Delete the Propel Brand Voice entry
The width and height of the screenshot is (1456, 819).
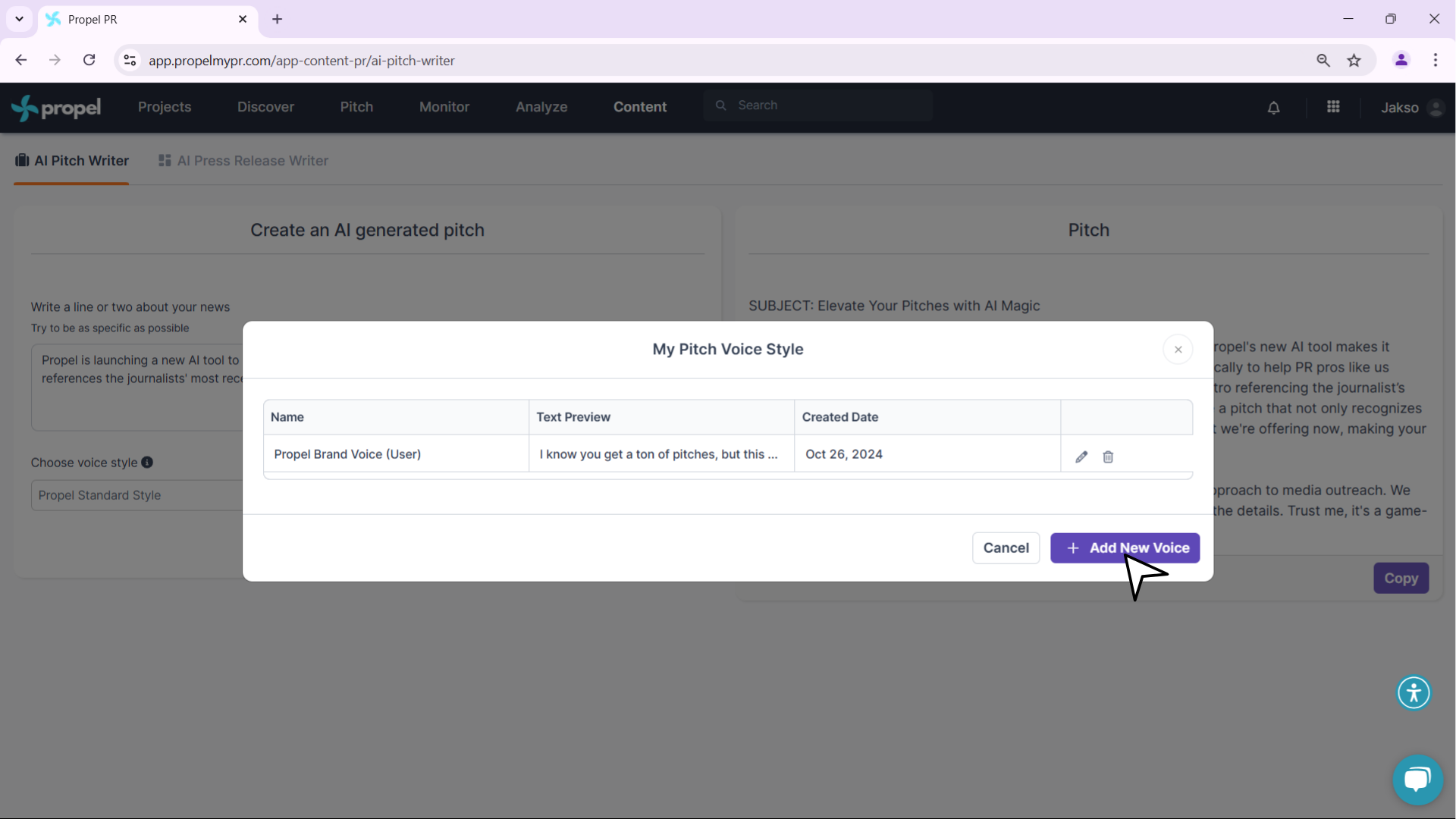pos(1108,457)
